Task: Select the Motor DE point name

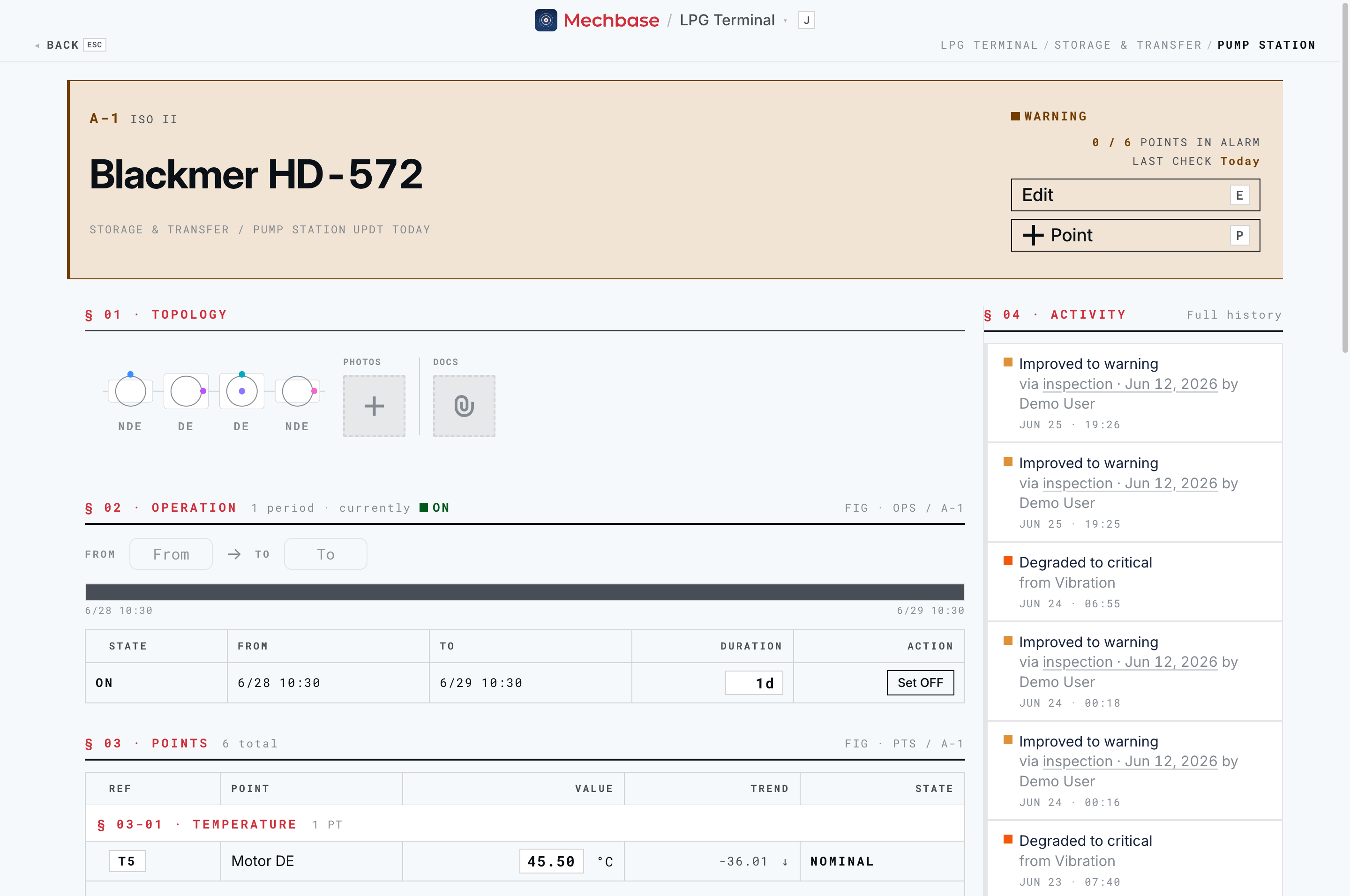Action: 262,862
